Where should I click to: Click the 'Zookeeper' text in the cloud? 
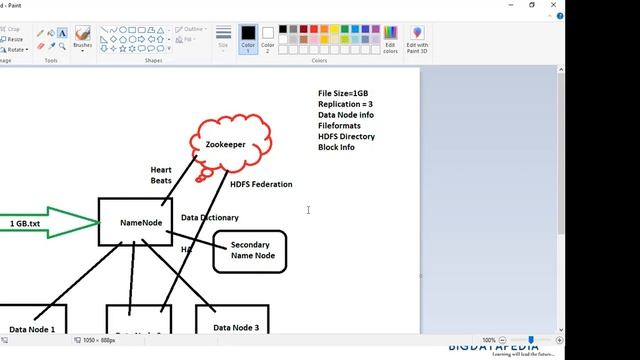[x=225, y=144]
